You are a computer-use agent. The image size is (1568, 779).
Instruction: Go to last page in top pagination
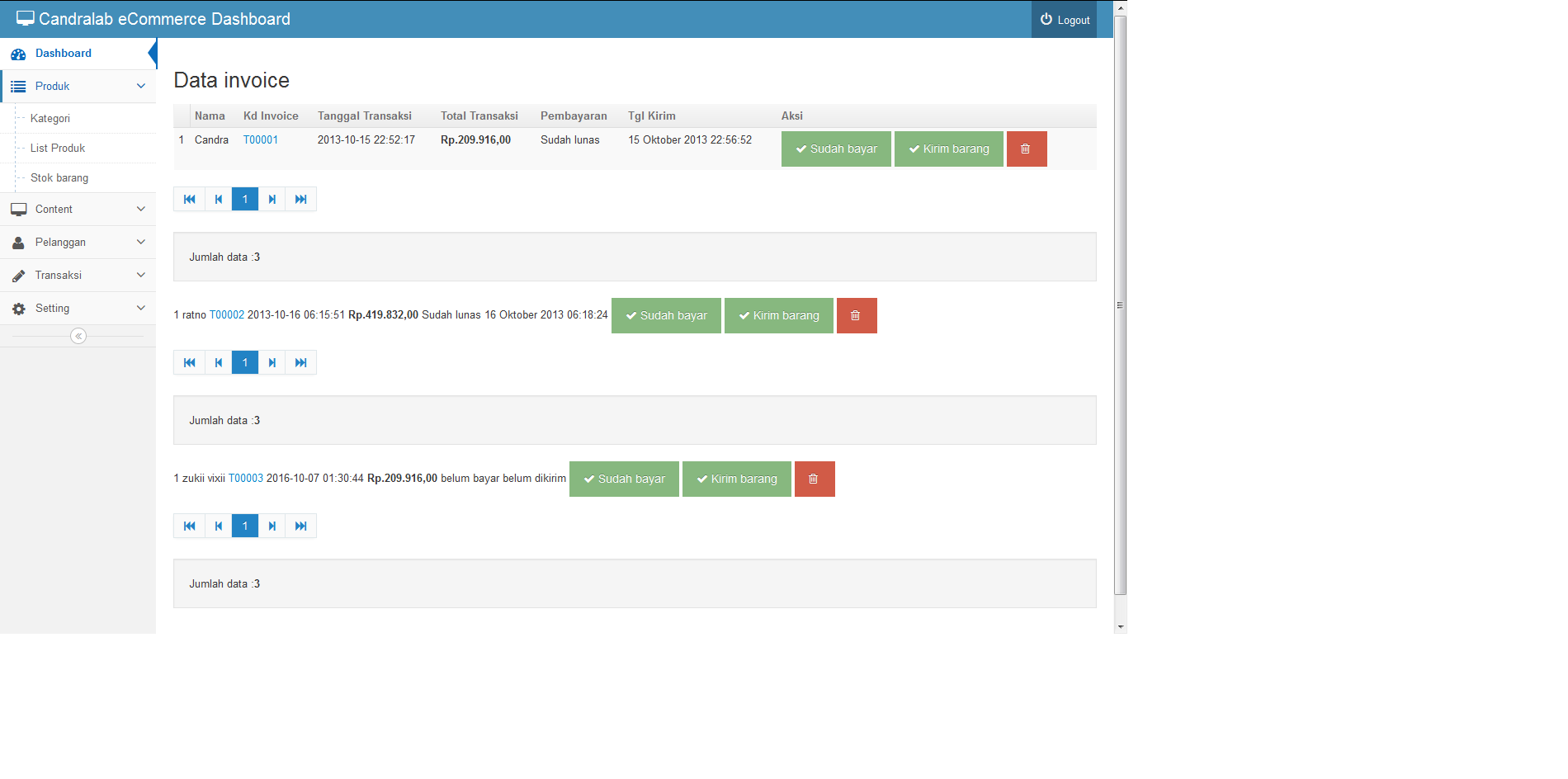[x=301, y=200]
